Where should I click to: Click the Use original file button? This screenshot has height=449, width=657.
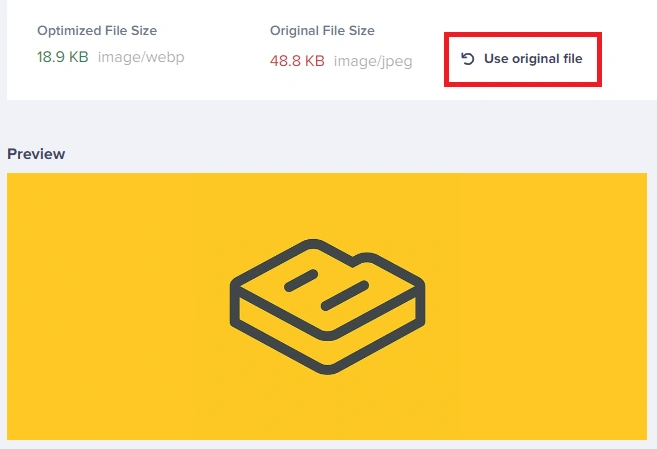[523, 59]
